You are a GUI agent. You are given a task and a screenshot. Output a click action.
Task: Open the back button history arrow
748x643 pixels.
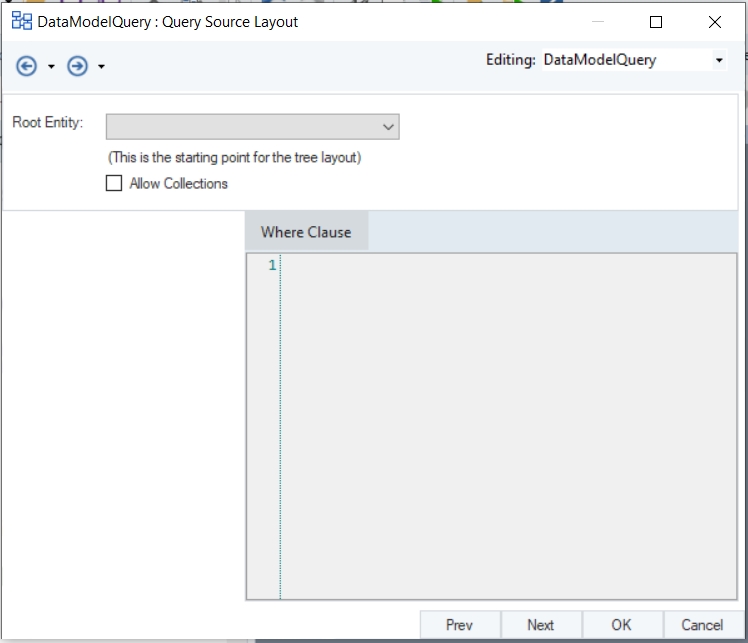[x=51, y=67]
